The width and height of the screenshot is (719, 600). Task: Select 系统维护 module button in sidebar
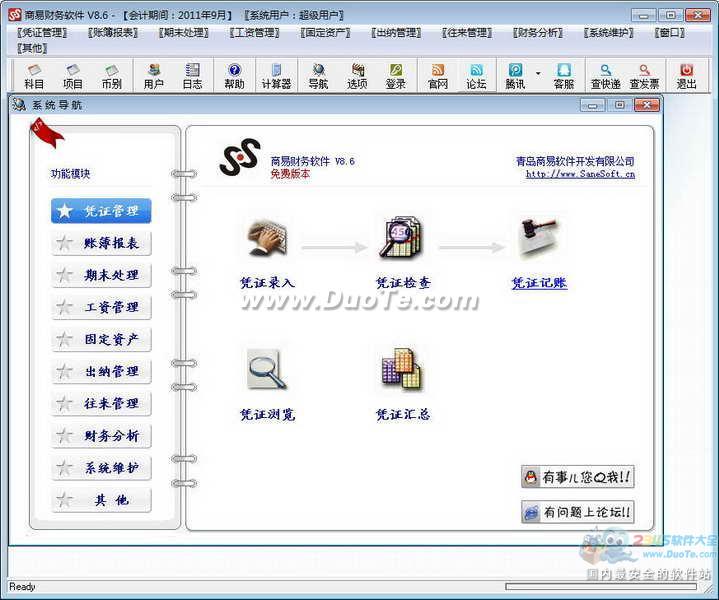101,468
